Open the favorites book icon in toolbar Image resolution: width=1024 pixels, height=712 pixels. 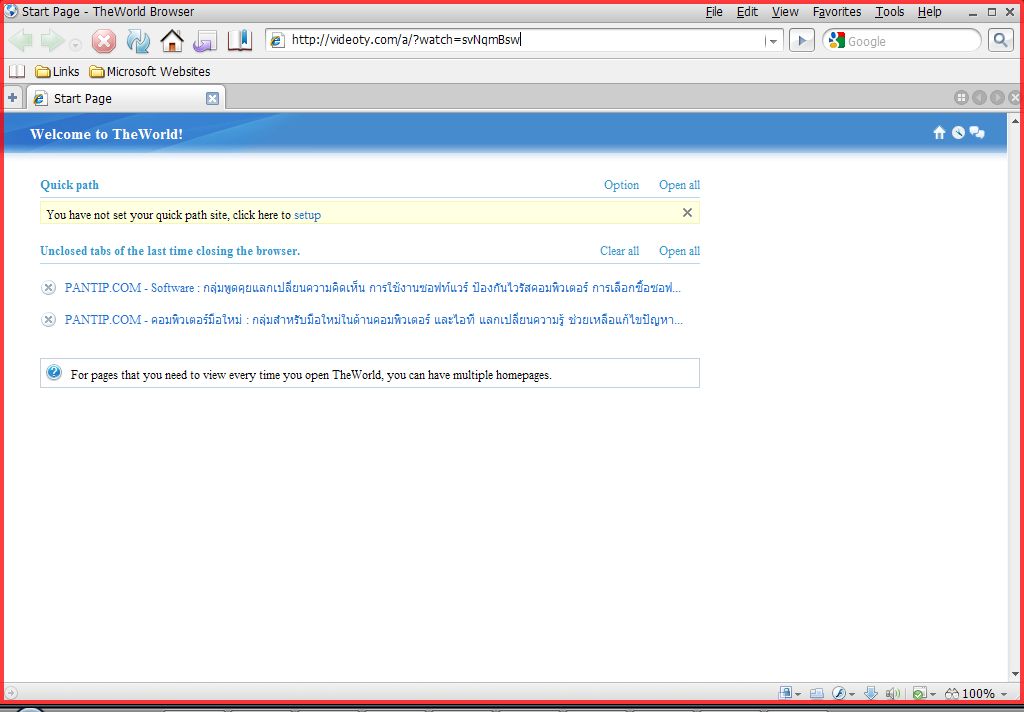pos(240,40)
